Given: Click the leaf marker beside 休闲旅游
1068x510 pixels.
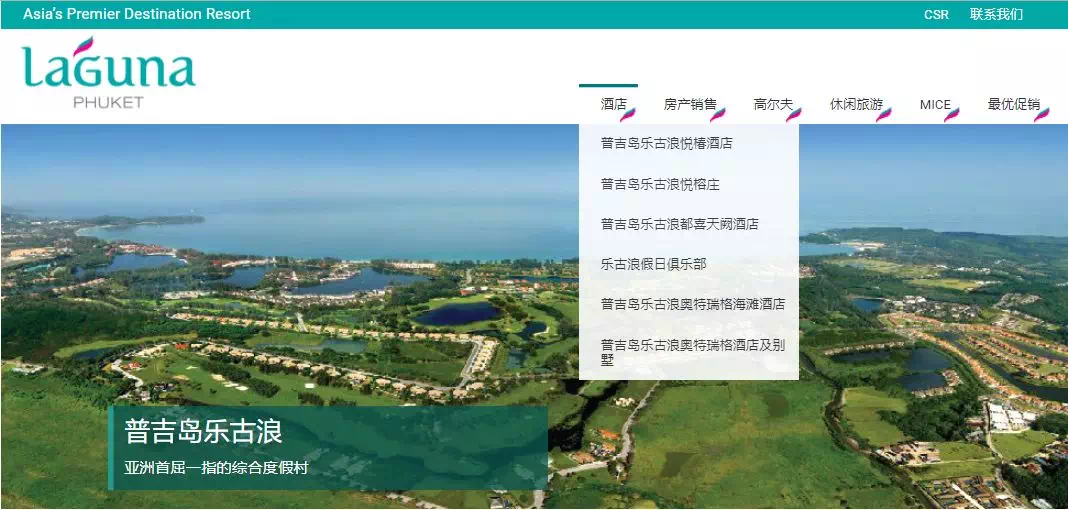Looking at the screenshot, I should [x=883, y=115].
